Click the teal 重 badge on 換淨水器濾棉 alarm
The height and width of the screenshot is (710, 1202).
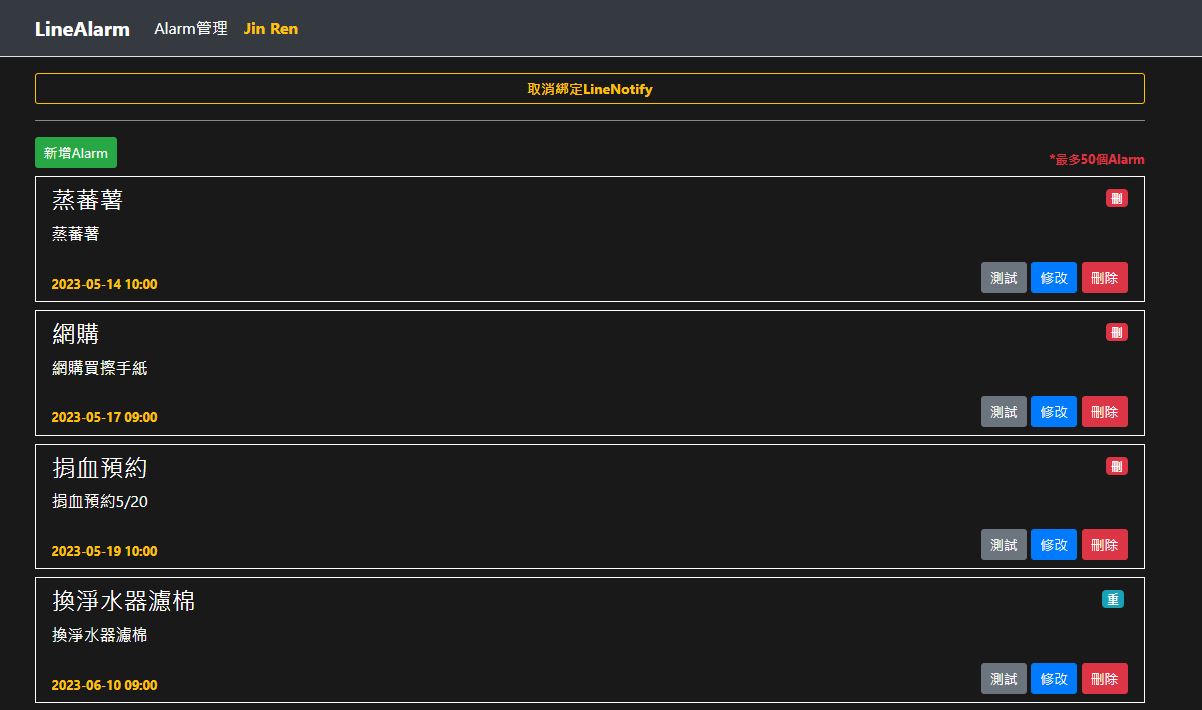[1112, 599]
